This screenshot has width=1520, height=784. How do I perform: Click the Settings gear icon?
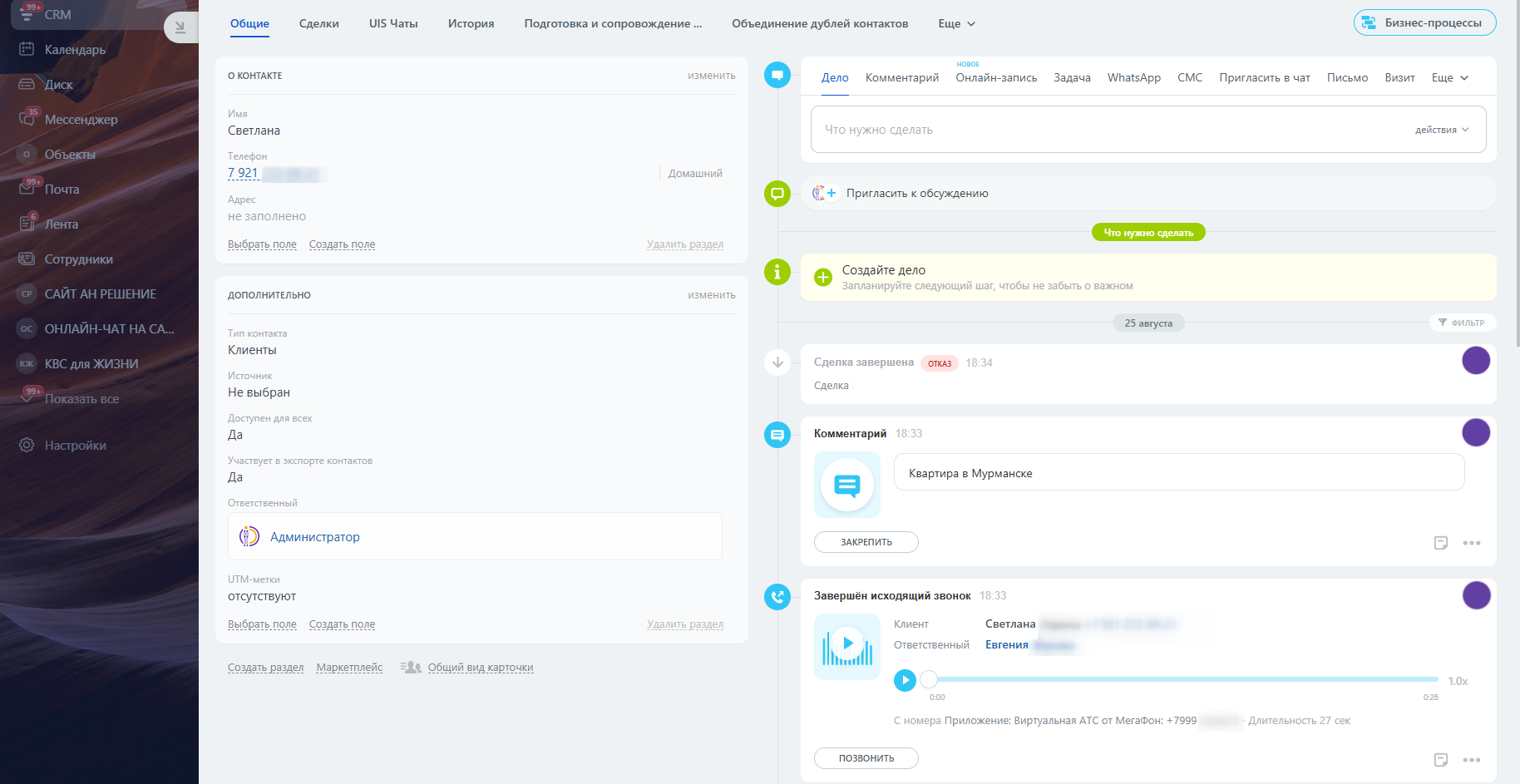[27, 446]
